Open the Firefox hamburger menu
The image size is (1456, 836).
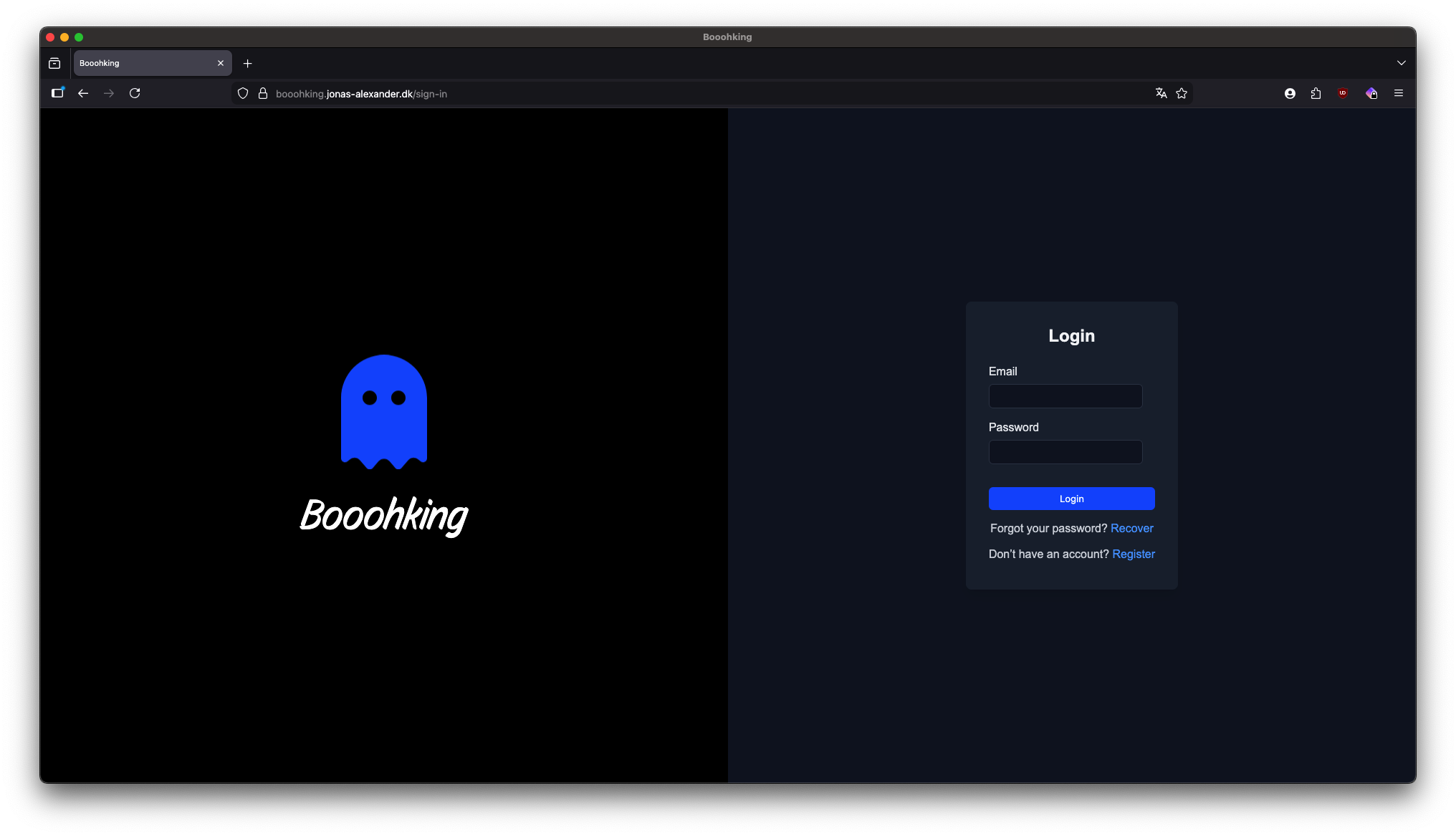coord(1398,93)
